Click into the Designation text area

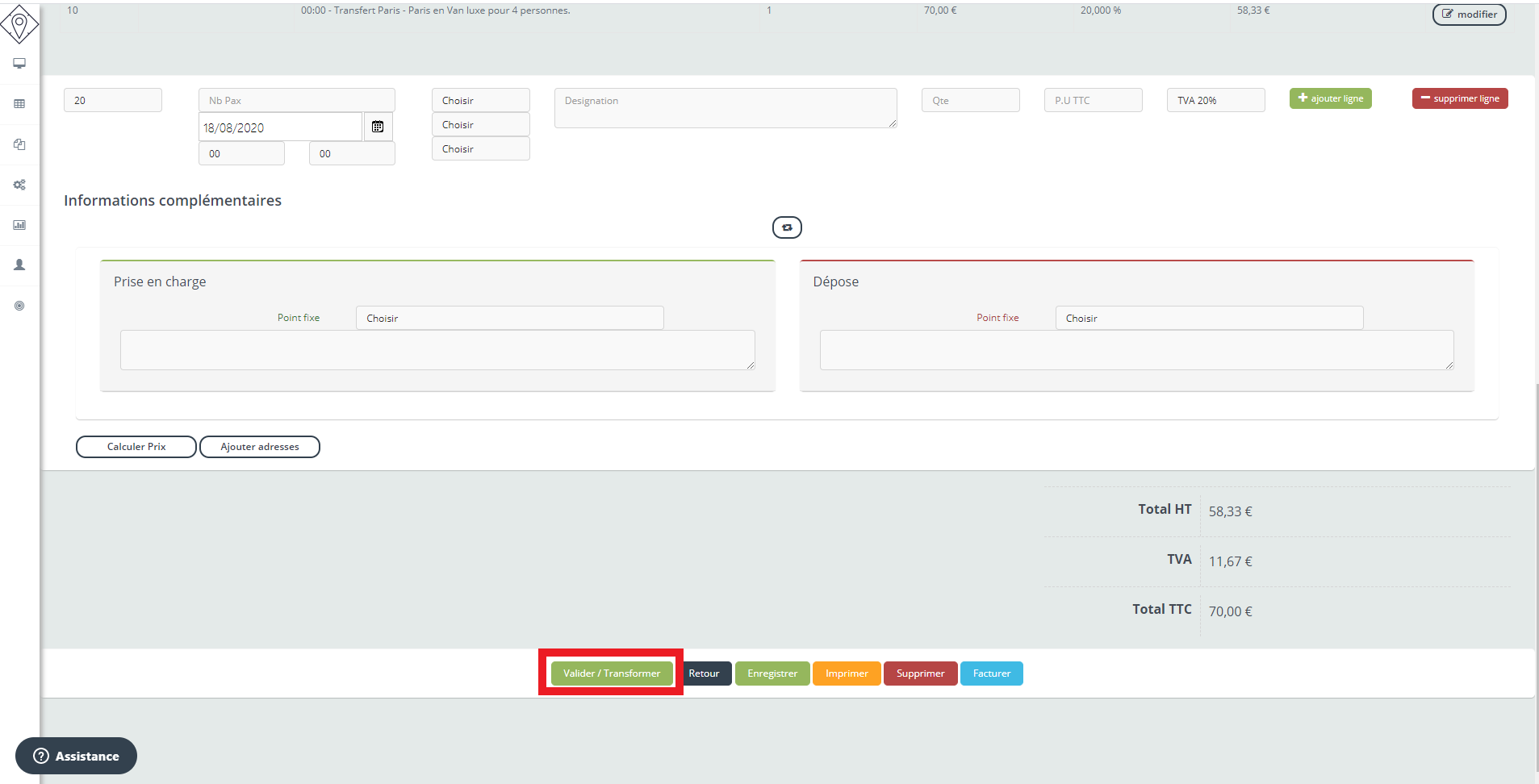[x=725, y=108]
